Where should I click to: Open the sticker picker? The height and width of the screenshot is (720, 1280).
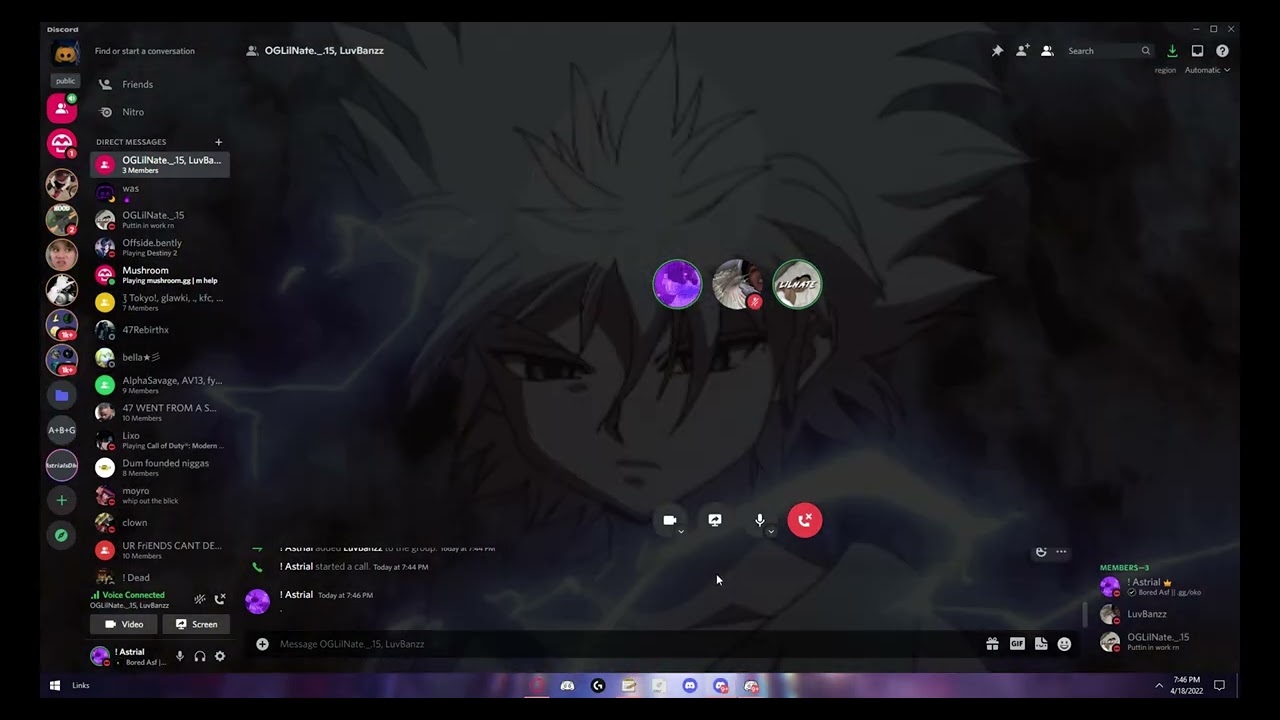[x=1041, y=644]
